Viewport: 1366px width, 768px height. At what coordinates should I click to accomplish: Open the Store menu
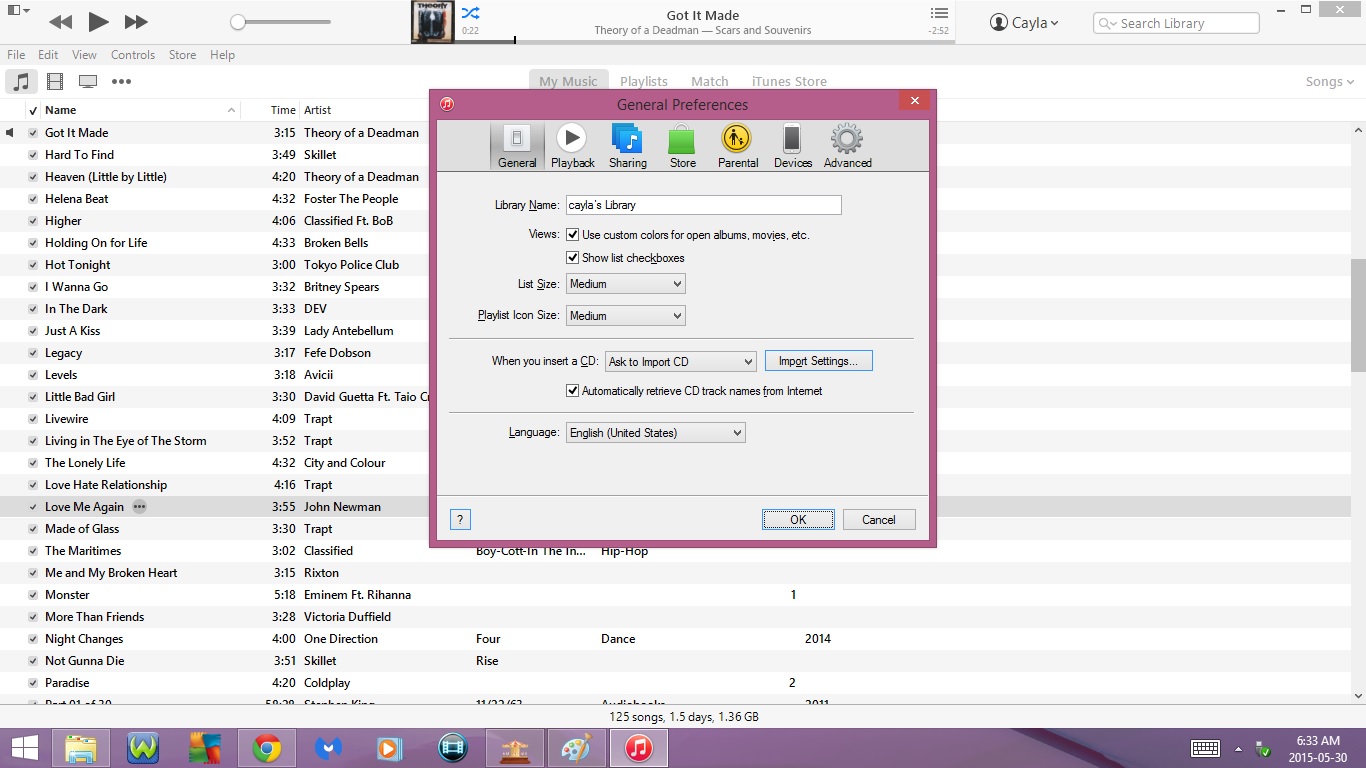[x=182, y=55]
